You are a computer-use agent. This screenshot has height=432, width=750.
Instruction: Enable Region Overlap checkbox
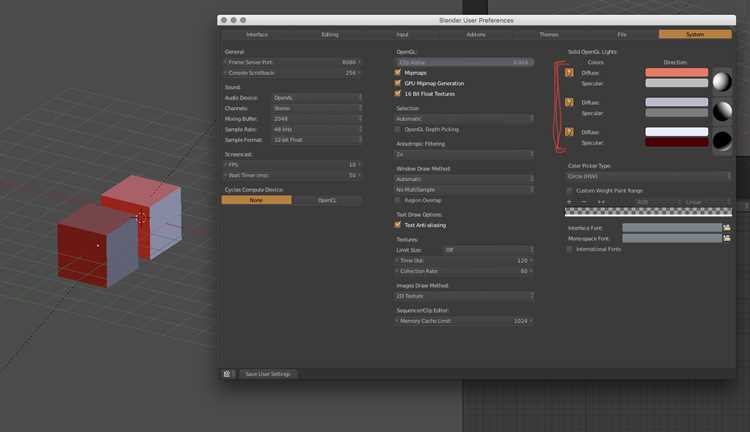(397, 200)
